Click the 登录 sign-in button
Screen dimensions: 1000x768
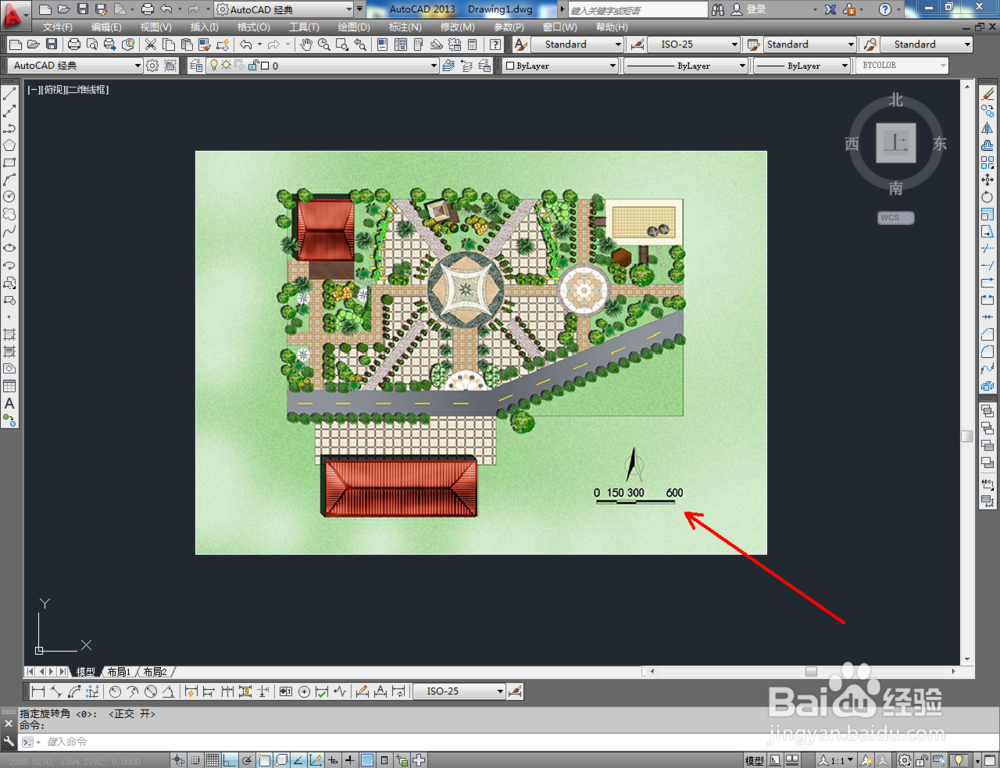coord(749,9)
